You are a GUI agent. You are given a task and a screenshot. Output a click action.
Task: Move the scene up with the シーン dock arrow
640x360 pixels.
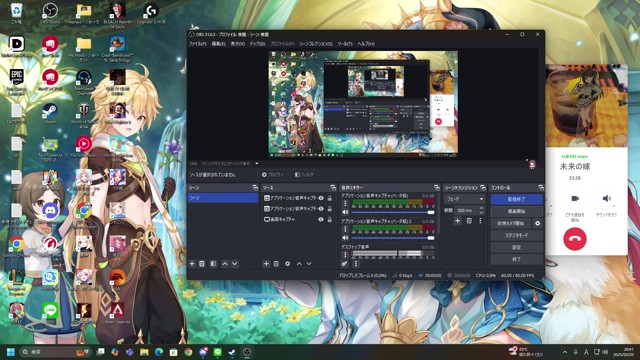tap(224, 264)
